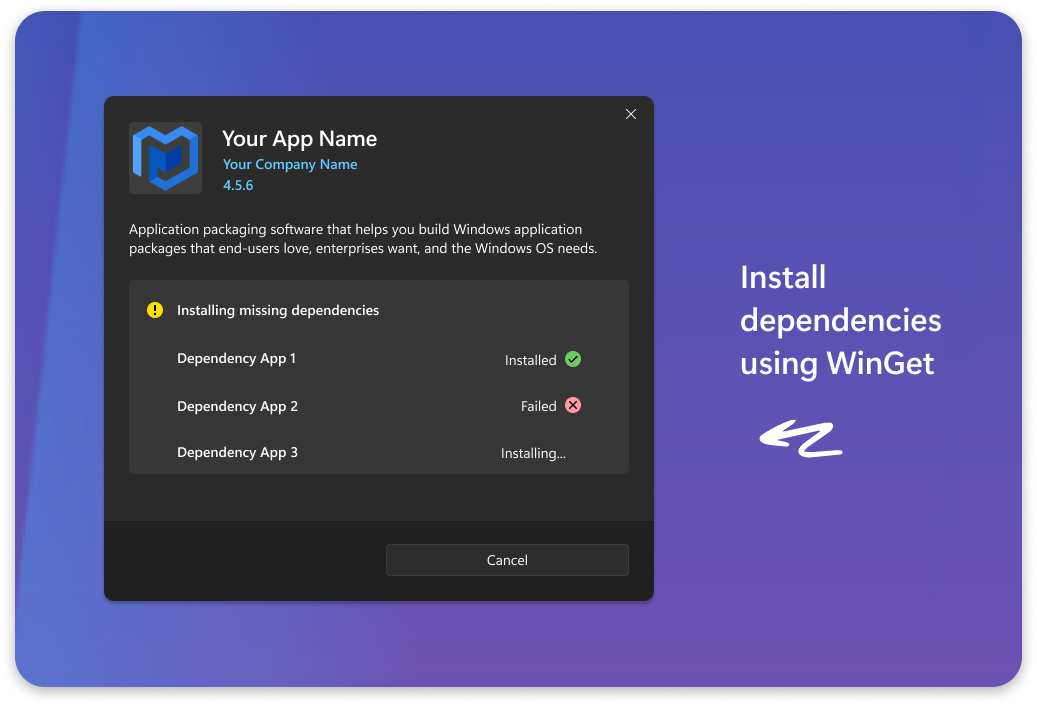This screenshot has height=706, width=1037.
Task: Click the Install dependencies using WinGet caption
Action: point(840,320)
